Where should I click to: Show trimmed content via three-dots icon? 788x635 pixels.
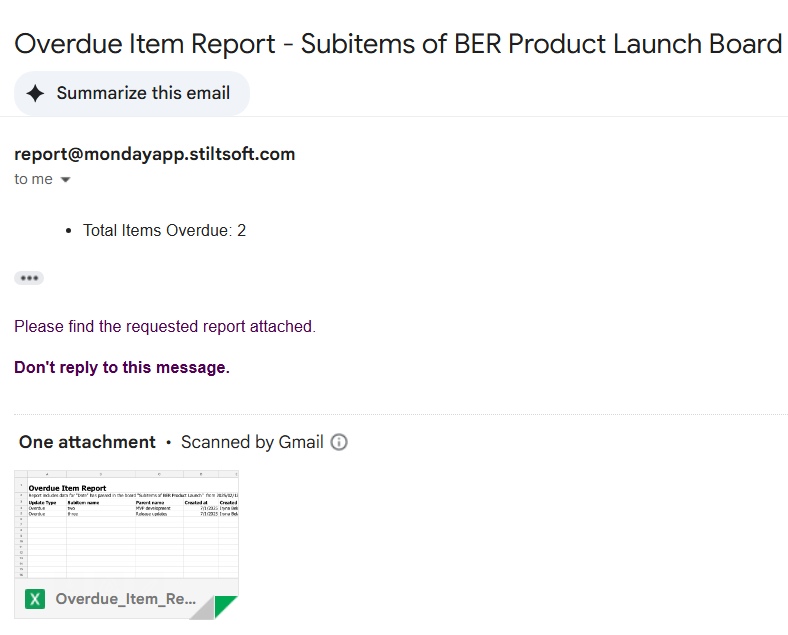[29, 278]
